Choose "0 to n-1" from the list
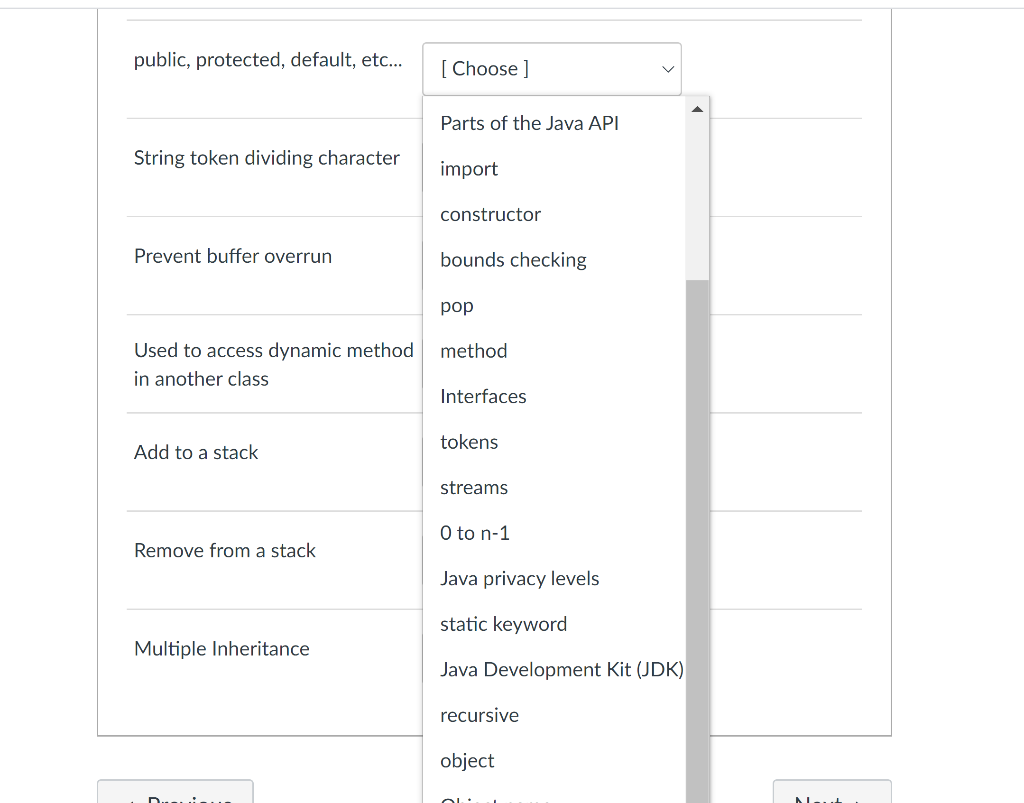This screenshot has height=803, width=1024. click(x=474, y=533)
